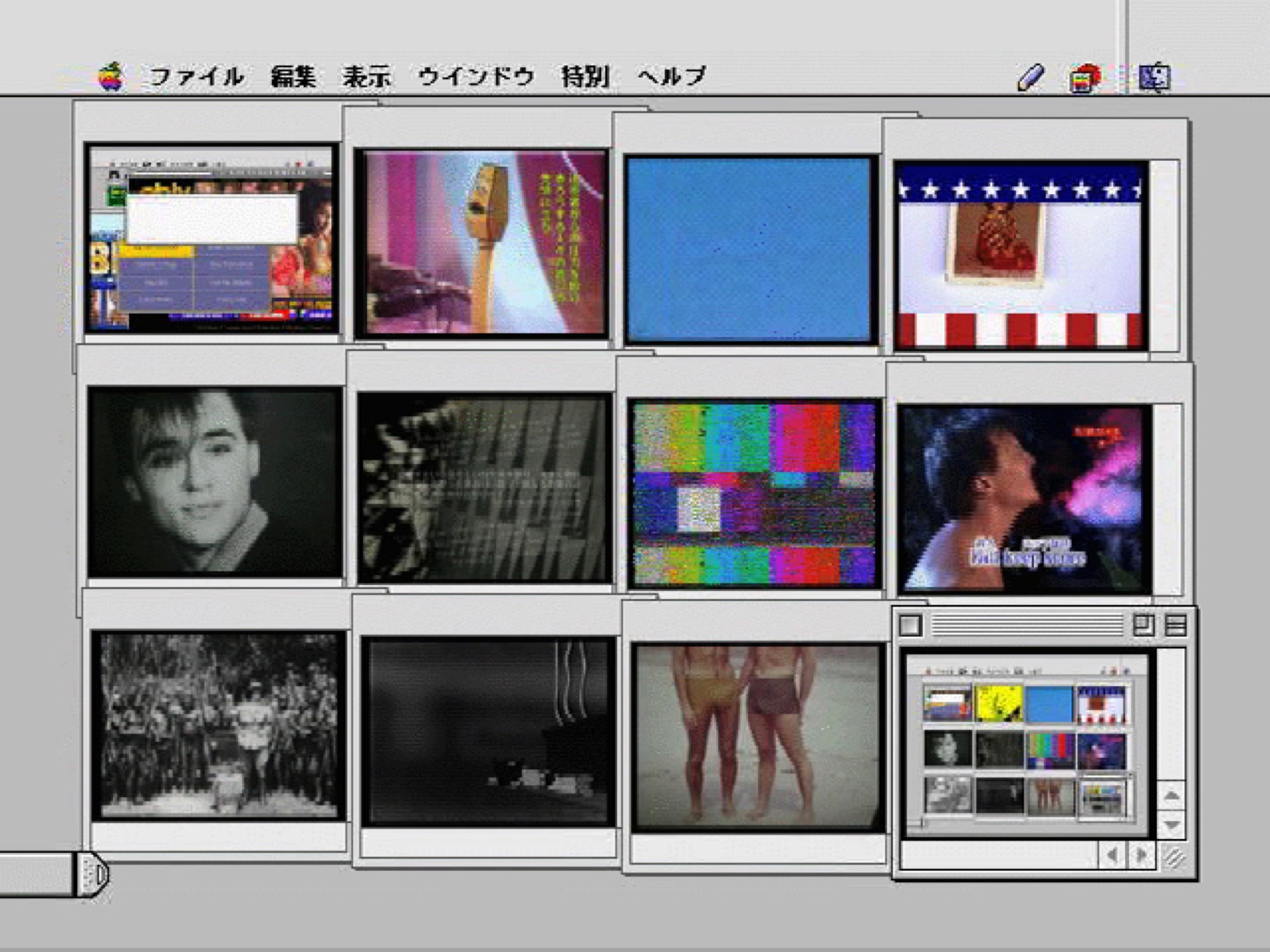Open the Finder application menu icon
The image size is (1270, 952).
coord(1154,78)
